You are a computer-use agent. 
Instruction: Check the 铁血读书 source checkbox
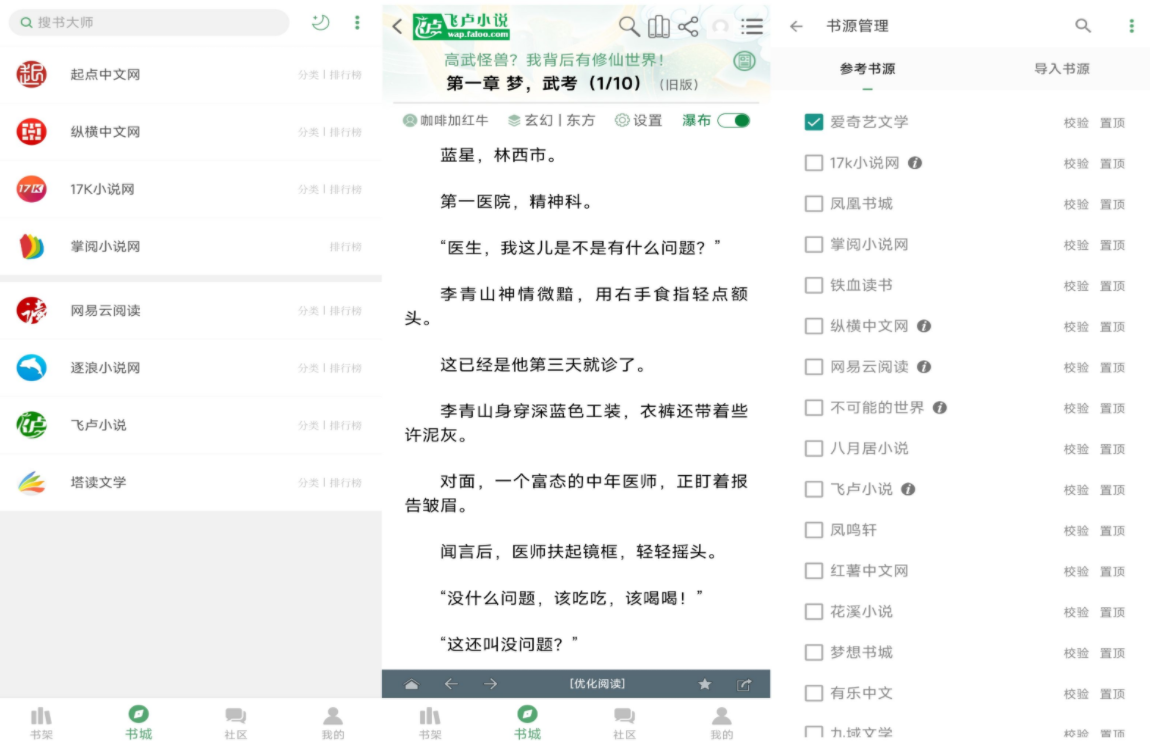click(x=813, y=285)
